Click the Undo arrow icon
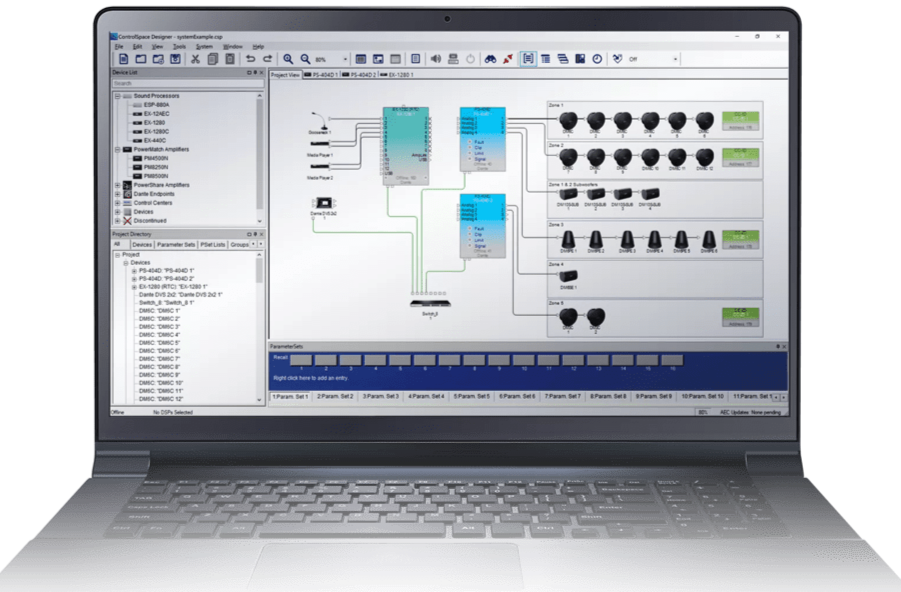The image size is (901, 592). tap(251, 59)
